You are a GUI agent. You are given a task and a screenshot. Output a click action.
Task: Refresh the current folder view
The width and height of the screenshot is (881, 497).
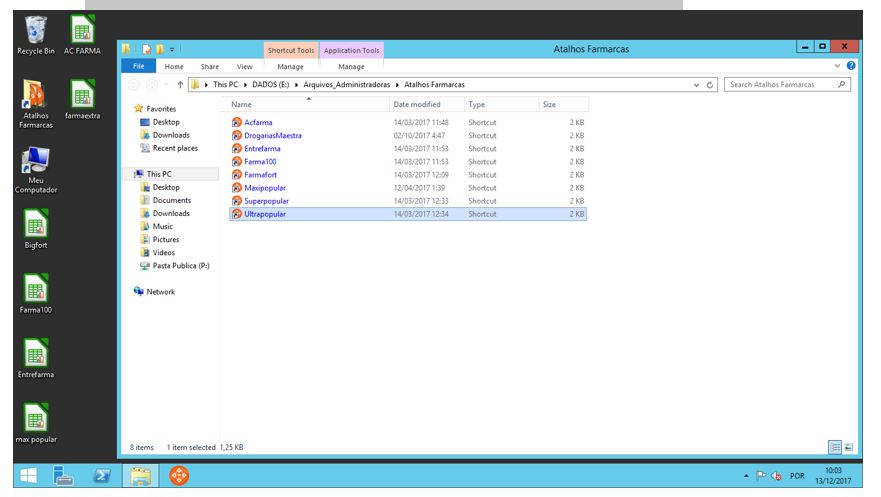pos(710,85)
